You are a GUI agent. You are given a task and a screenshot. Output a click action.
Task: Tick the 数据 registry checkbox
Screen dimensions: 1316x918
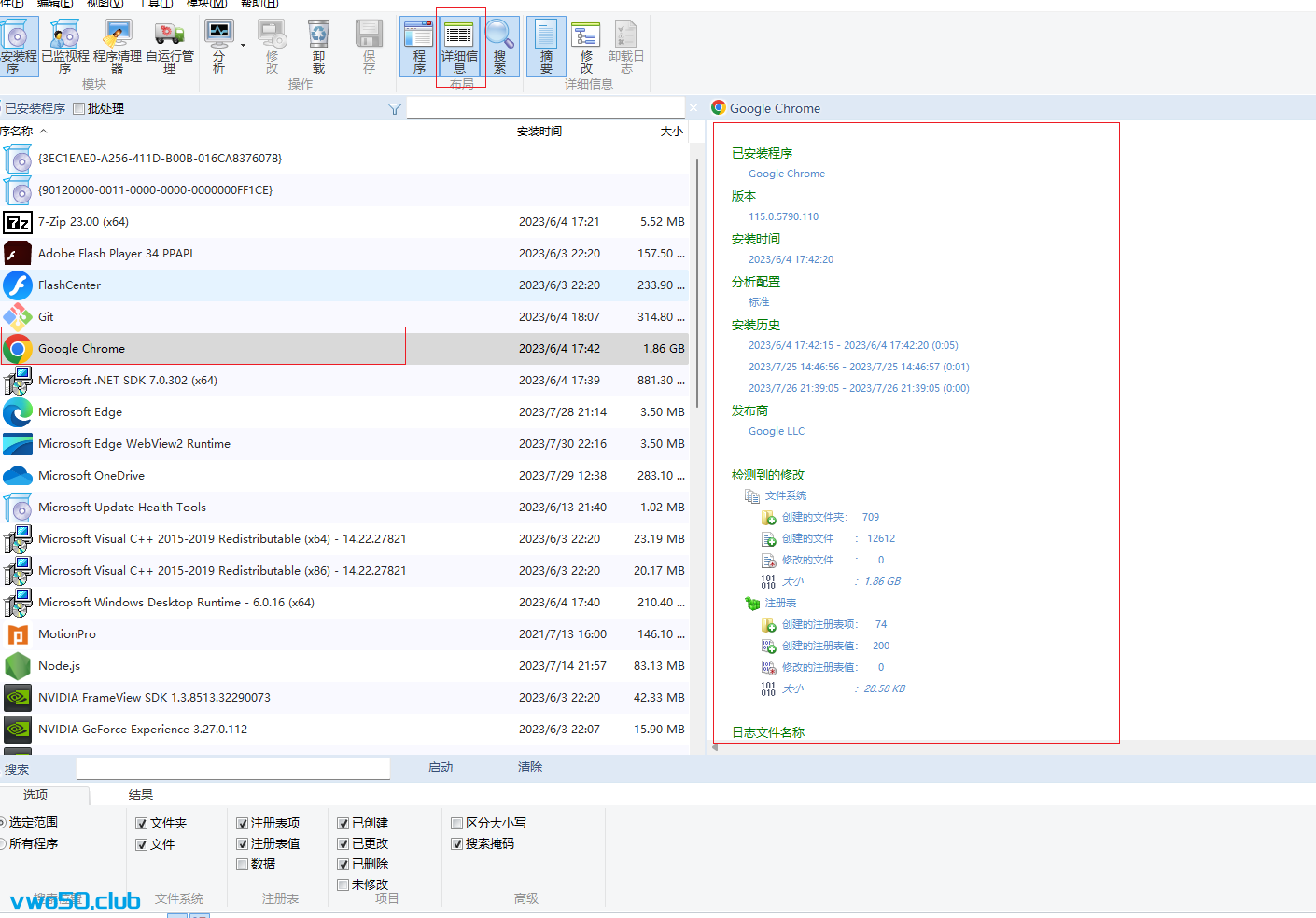coord(243,864)
